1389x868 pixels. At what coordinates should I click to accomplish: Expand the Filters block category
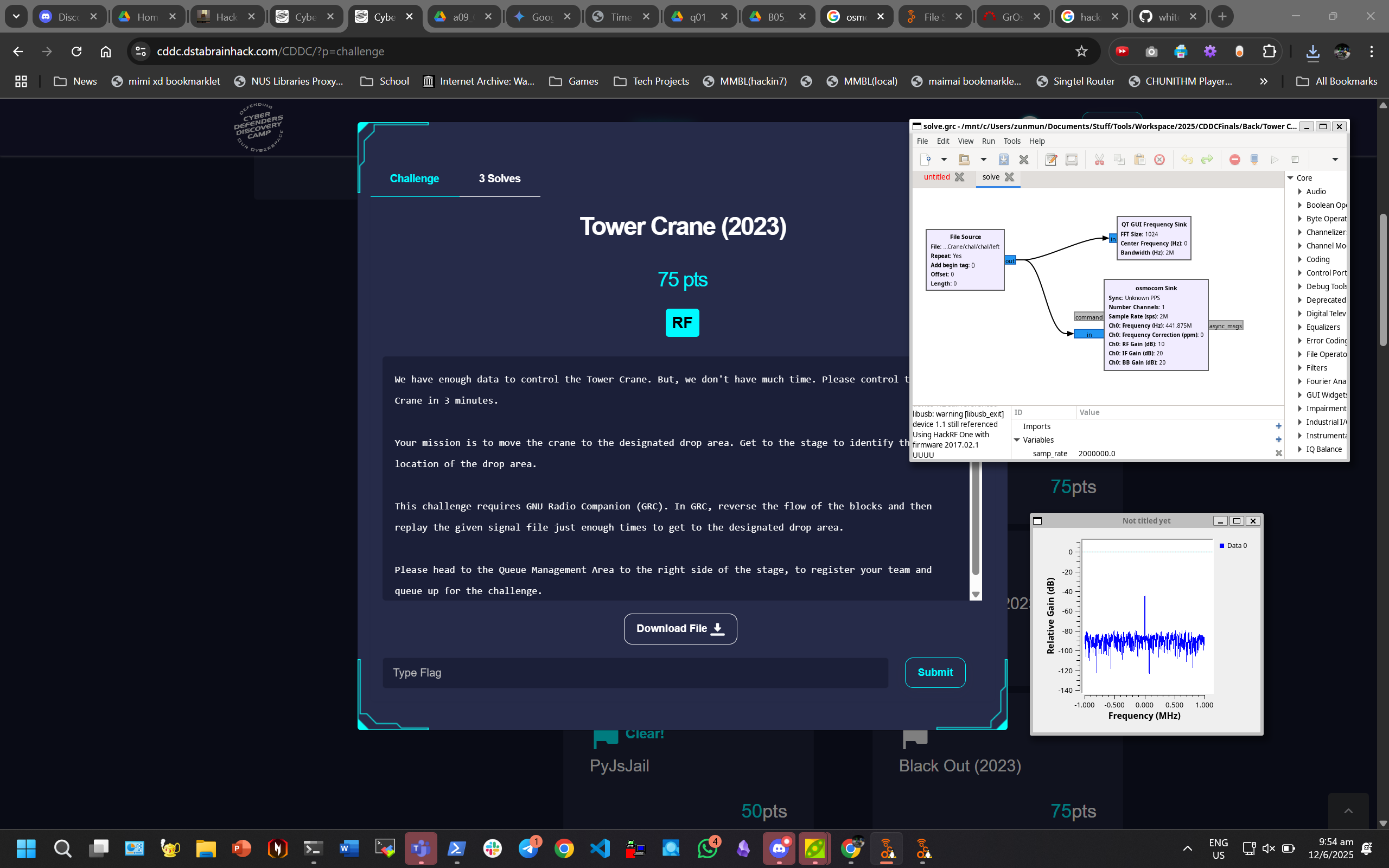pyautogui.click(x=1299, y=368)
